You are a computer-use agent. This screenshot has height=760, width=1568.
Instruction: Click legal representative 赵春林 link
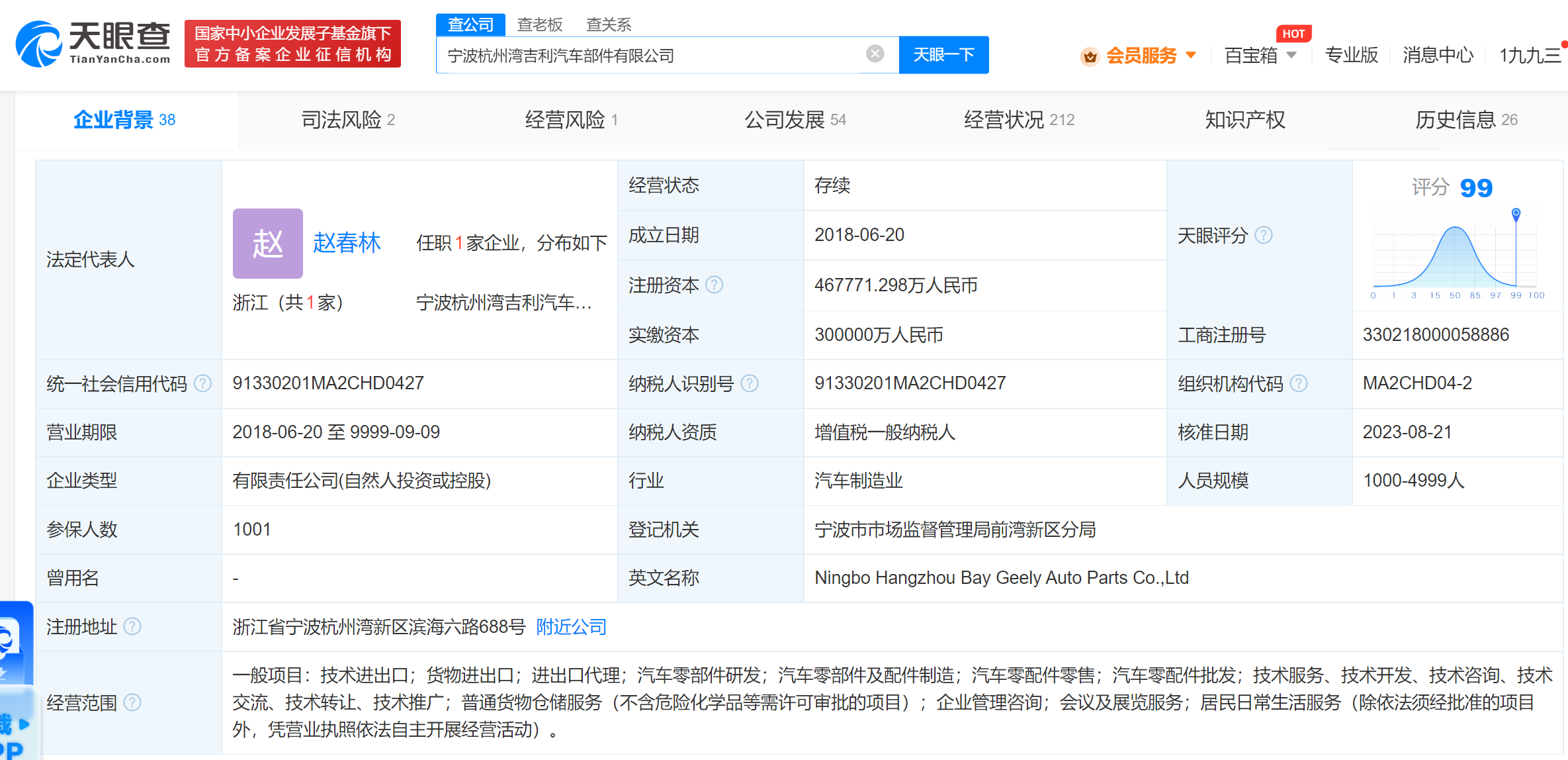pyautogui.click(x=347, y=242)
